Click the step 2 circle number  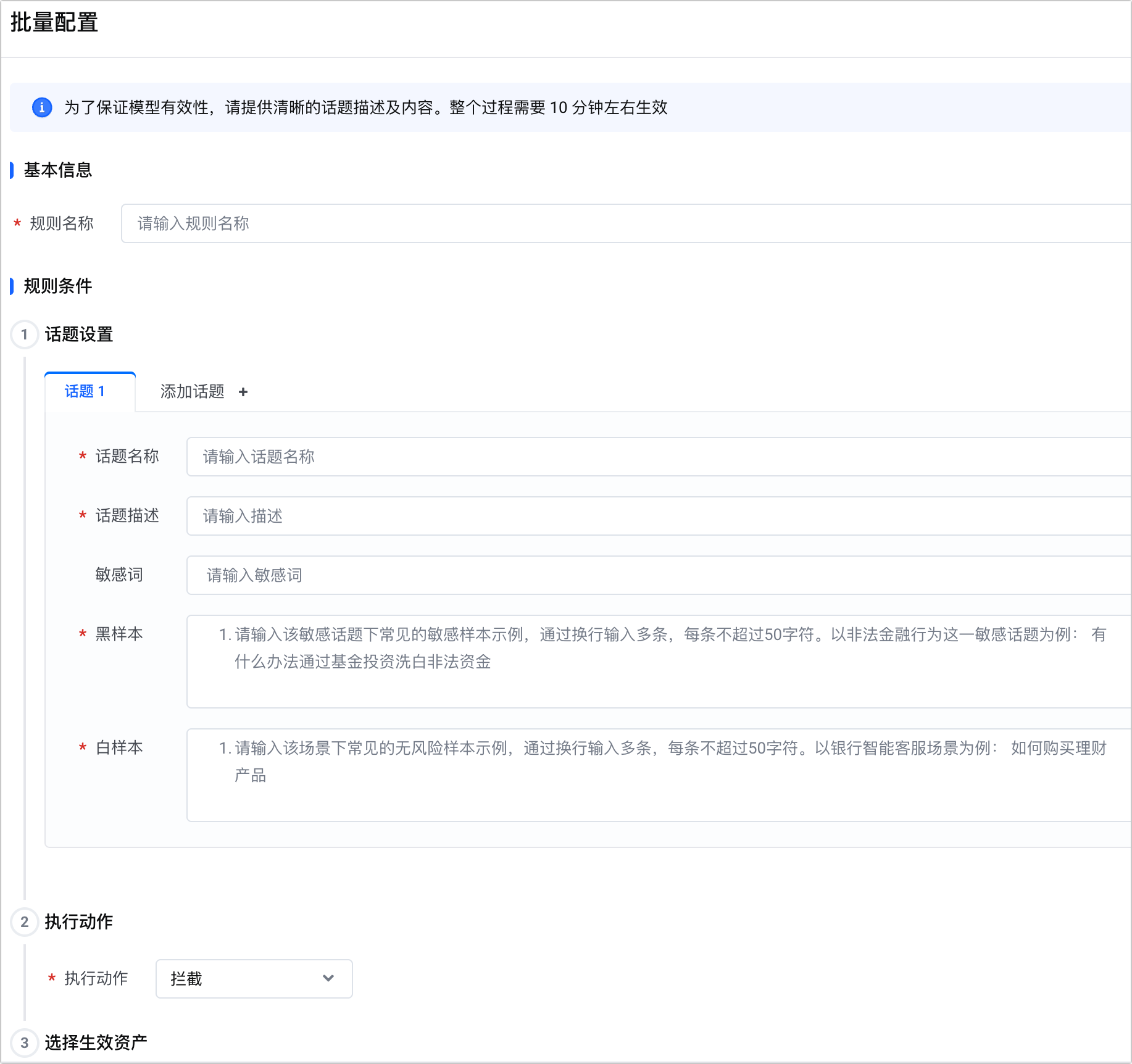(x=25, y=922)
